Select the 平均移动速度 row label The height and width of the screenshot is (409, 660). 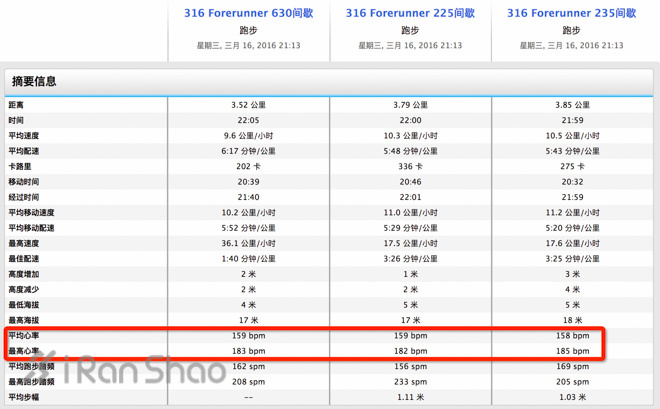tap(31, 212)
